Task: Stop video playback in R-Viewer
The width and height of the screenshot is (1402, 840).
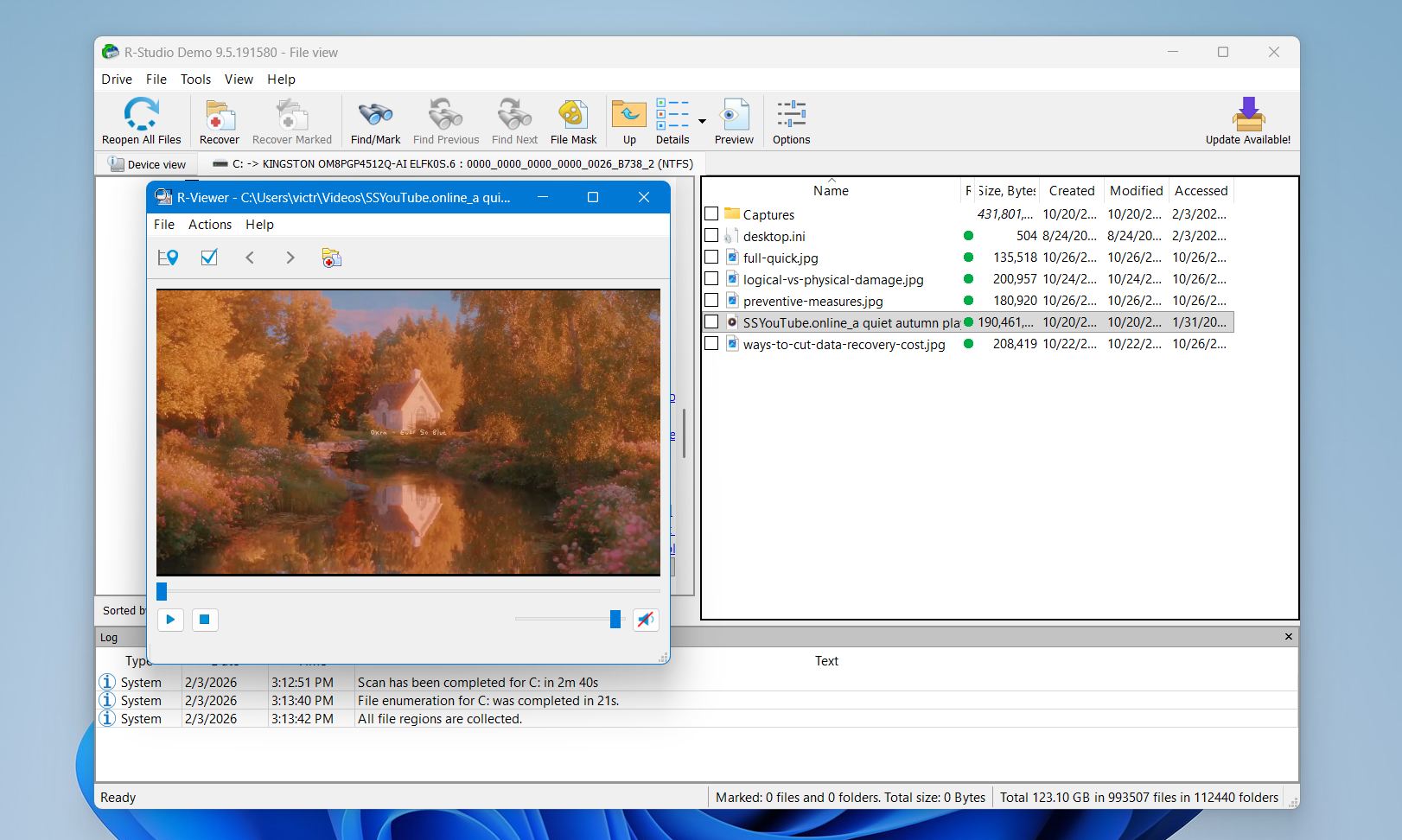Action: (x=205, y=620)
